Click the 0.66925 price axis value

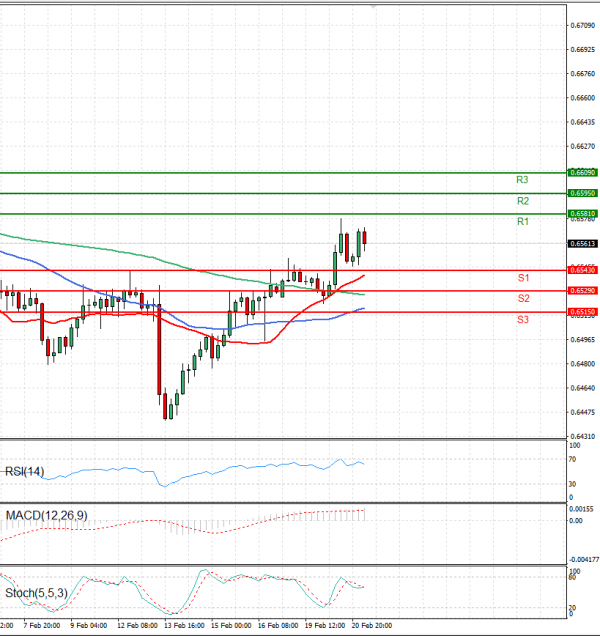click(x=583, y=50)
